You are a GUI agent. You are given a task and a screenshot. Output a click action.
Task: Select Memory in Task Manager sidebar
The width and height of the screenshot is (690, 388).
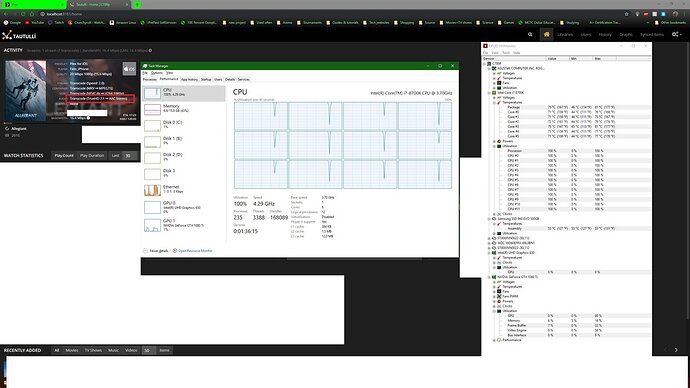[184, 109]
